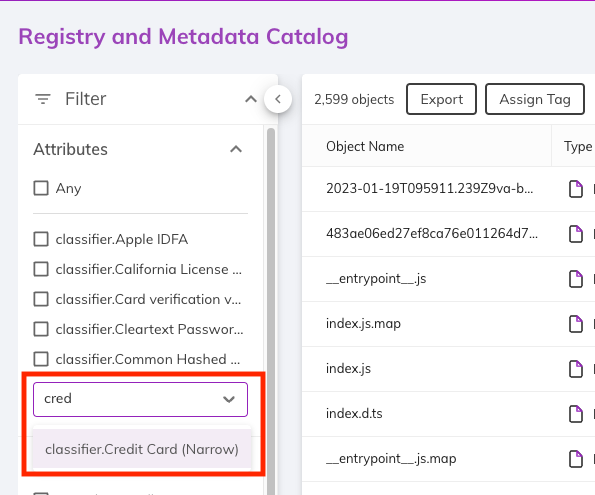Viewport: 595px width, 495px height.
Task: Click the filter panel vertical scrollbar
Action: (x=271, y=311)
